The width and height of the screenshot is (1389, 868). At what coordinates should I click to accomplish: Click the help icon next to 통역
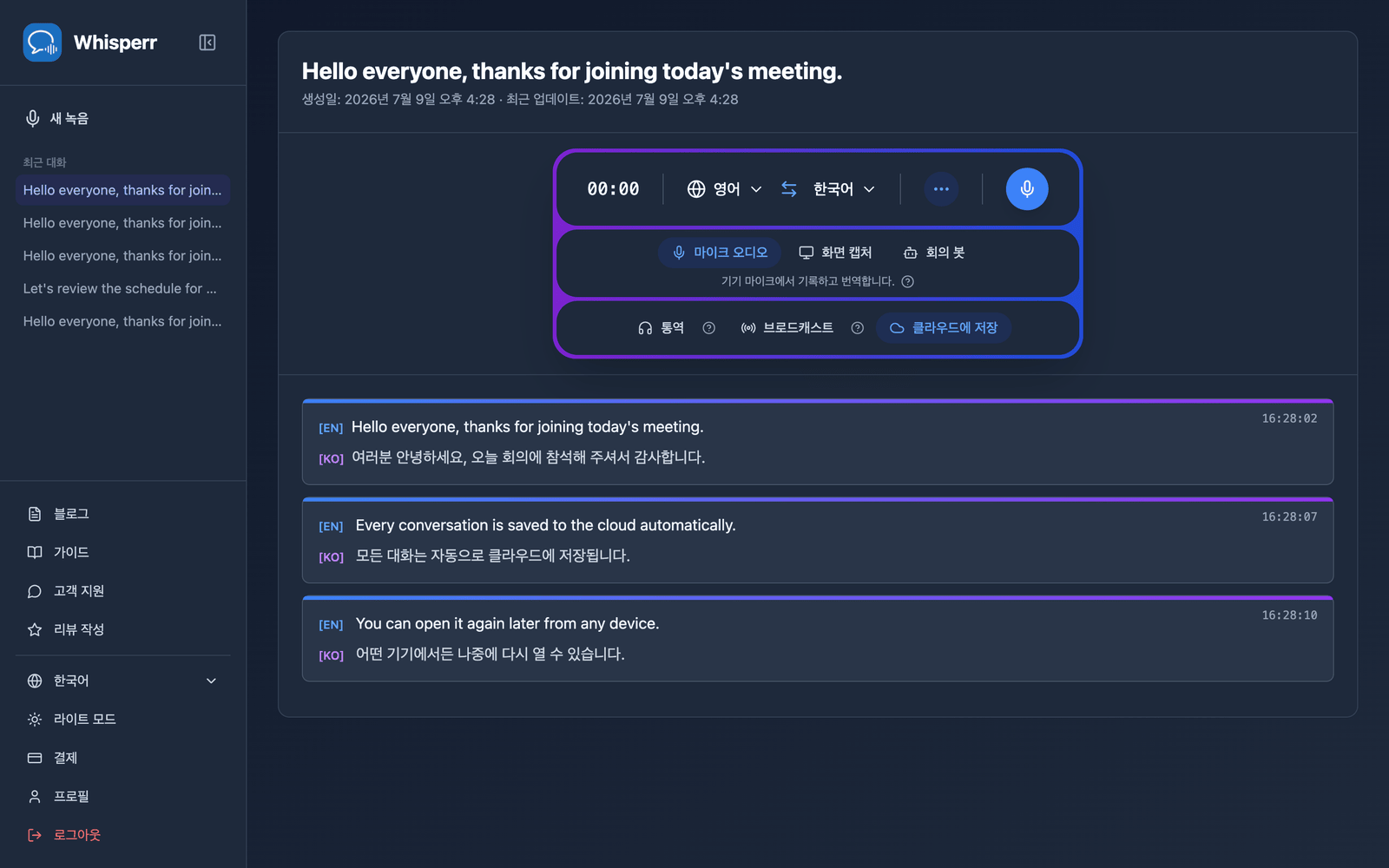709,328
